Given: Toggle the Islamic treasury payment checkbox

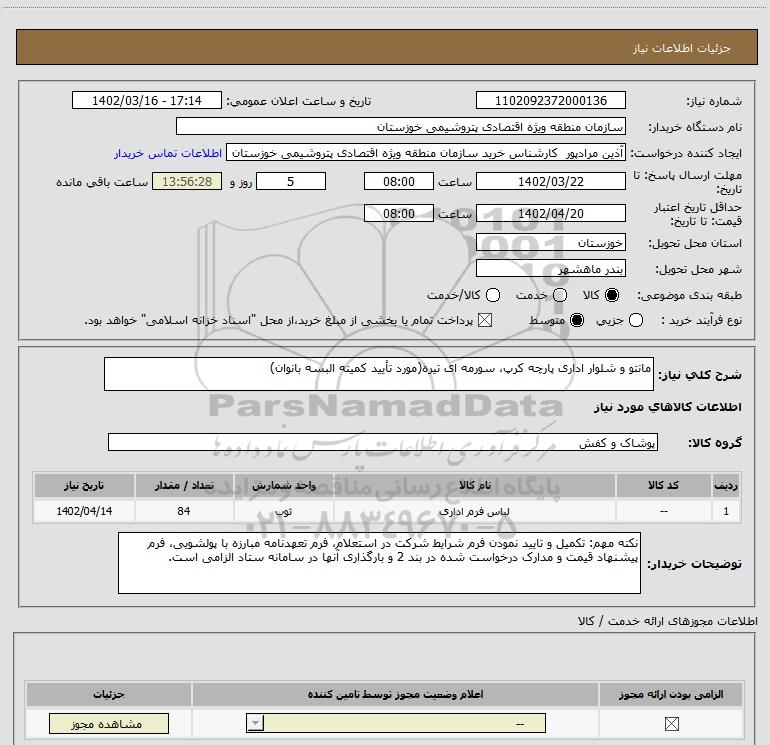Looking at the screenshot, I should pyautogui.click(x=485, y=321).
